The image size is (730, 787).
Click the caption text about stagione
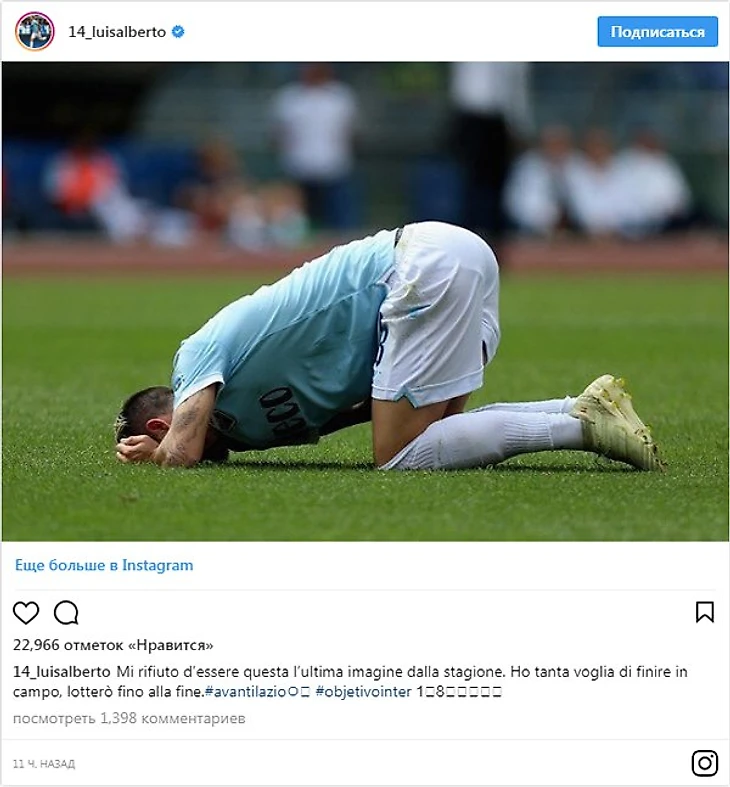point(351,682)
